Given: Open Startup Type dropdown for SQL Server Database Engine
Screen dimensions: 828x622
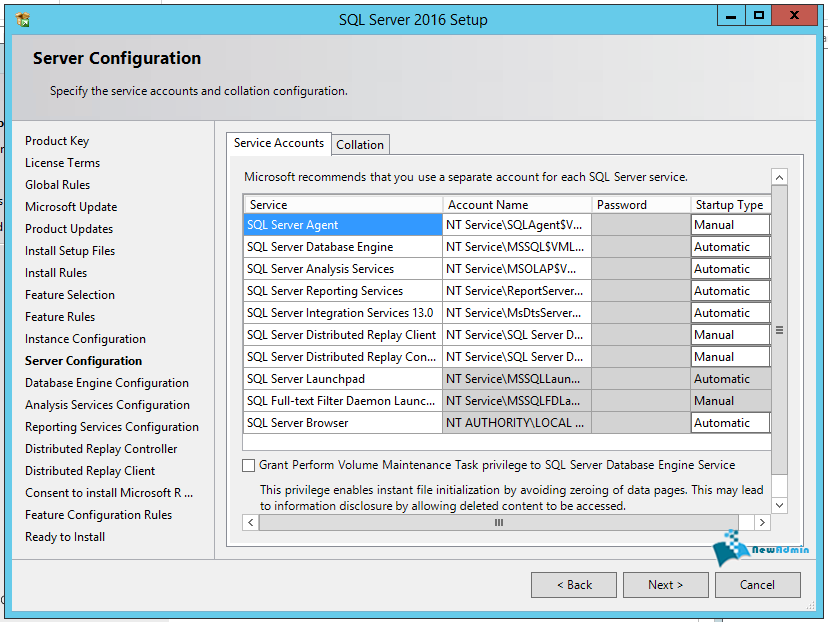Looking at the screenshot, I should pos(730,247).
